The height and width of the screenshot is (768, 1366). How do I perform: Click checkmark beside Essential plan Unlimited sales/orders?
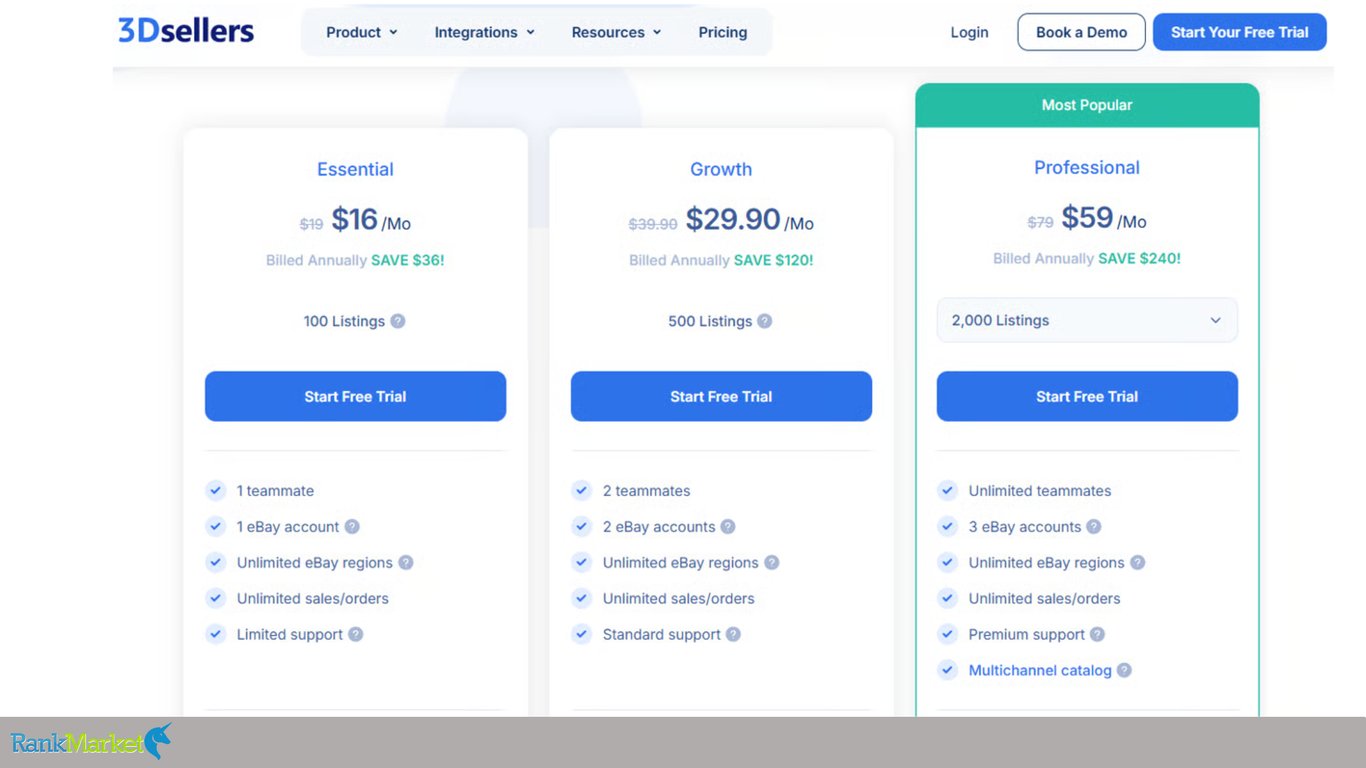pos(216,598)
